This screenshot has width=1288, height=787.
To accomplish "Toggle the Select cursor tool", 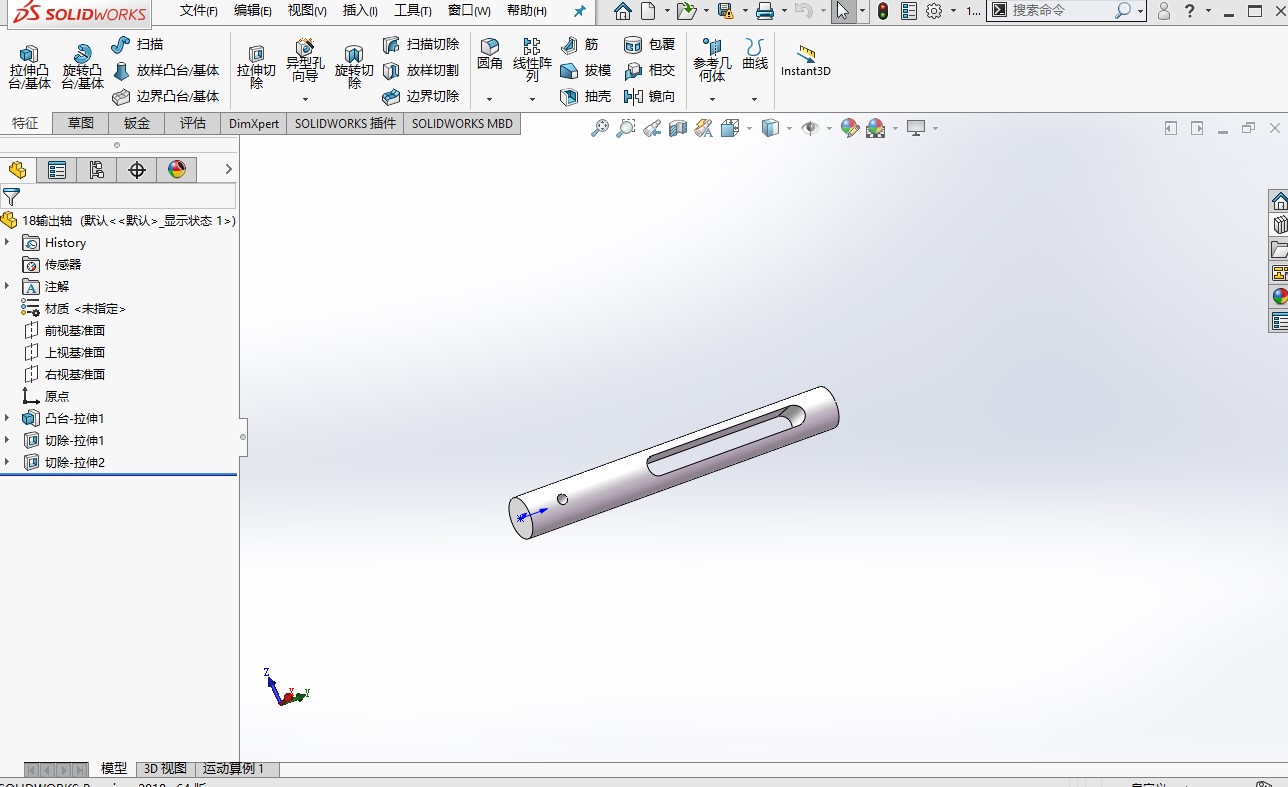I will coord(843,11).
